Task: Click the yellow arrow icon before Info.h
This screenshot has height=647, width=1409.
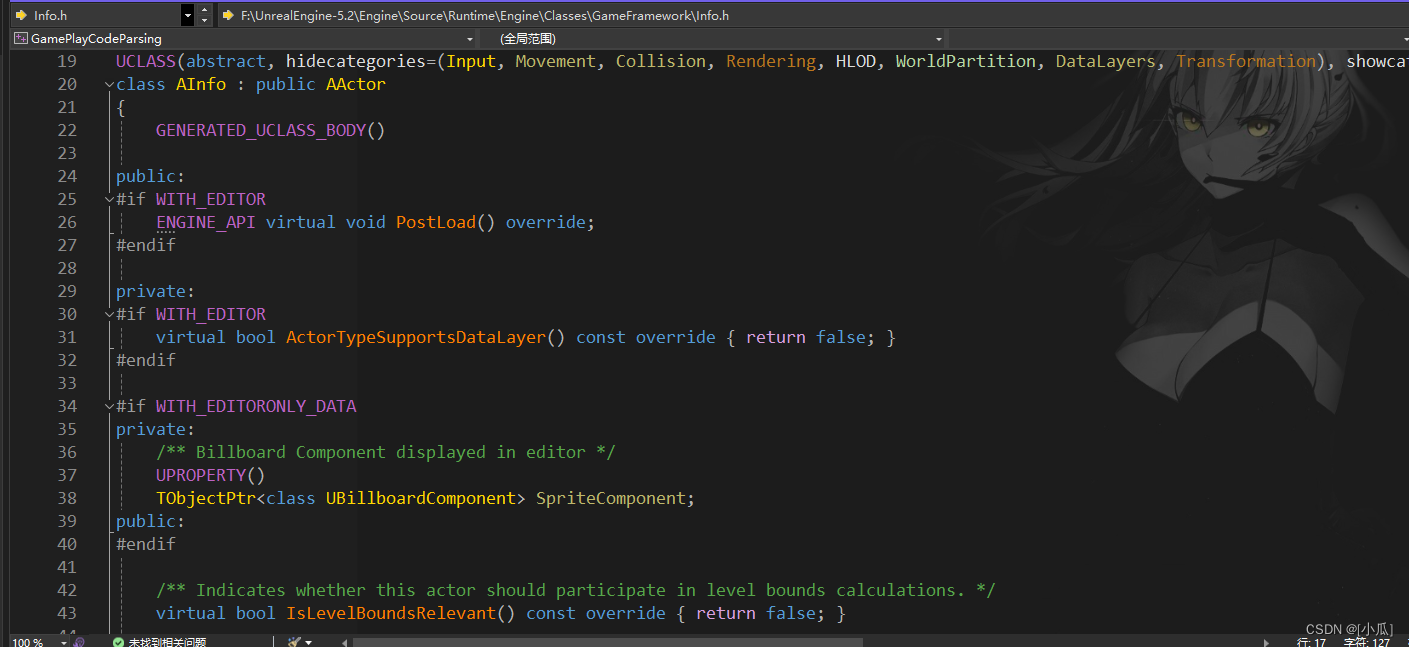Action: pyautogui.click(x=20, y=15)
